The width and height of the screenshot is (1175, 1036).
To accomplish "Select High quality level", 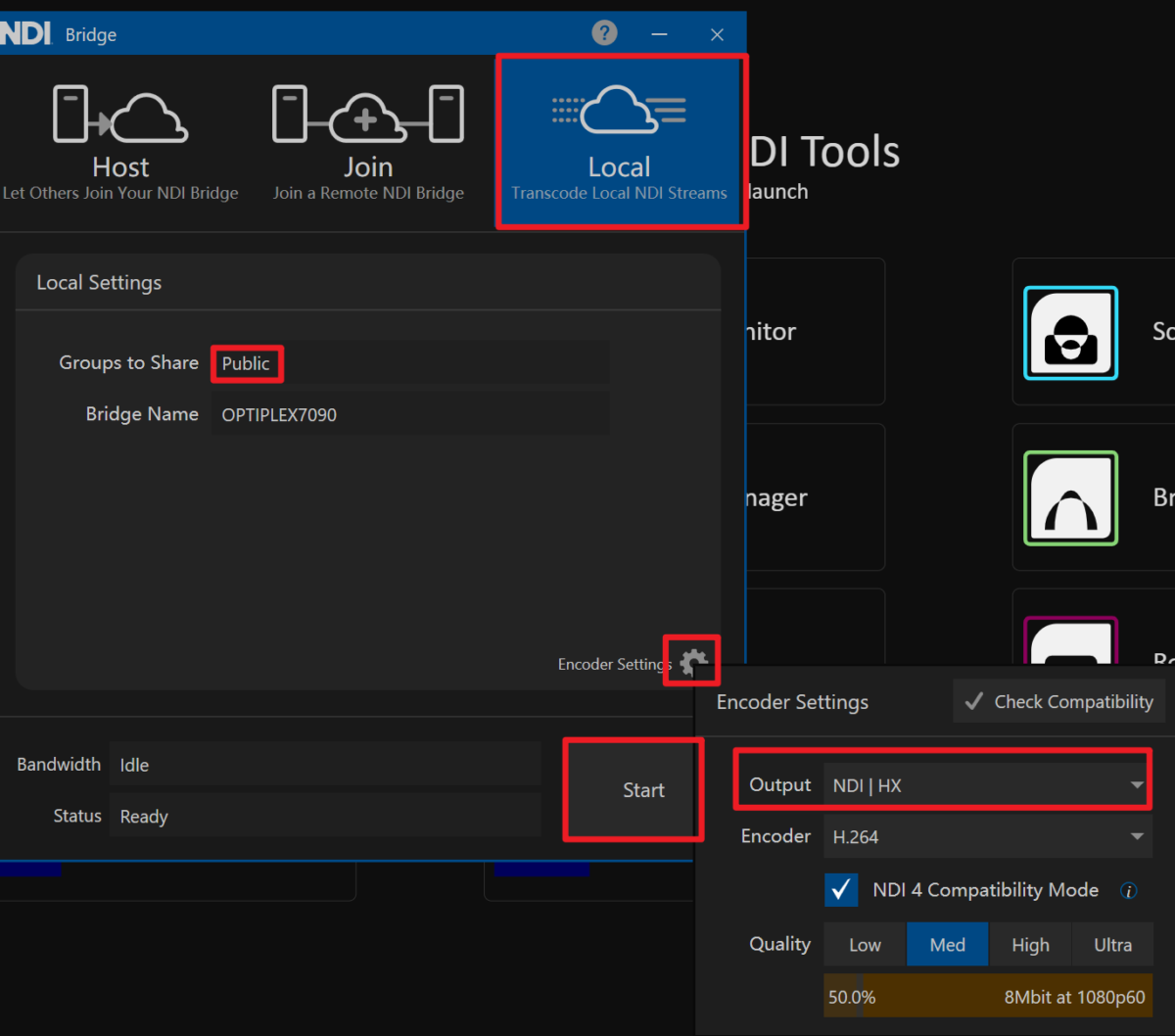I will tap(1030, 944).
